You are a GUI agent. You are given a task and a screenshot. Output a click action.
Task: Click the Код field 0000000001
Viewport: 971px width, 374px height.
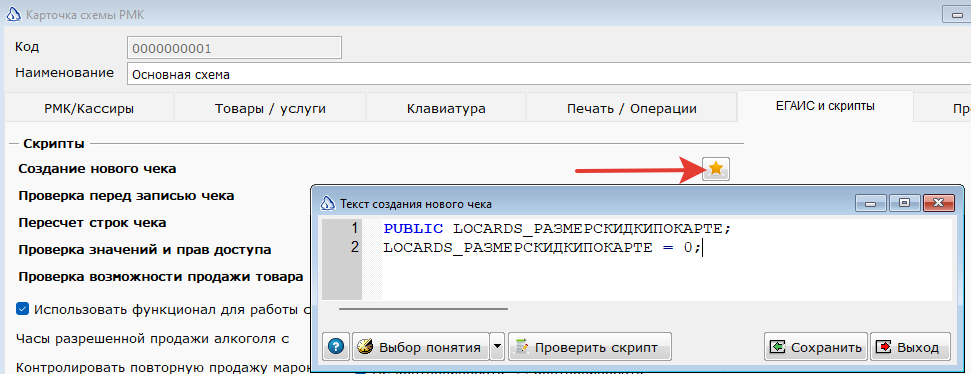pyautogui.click(x=234, y=48)
